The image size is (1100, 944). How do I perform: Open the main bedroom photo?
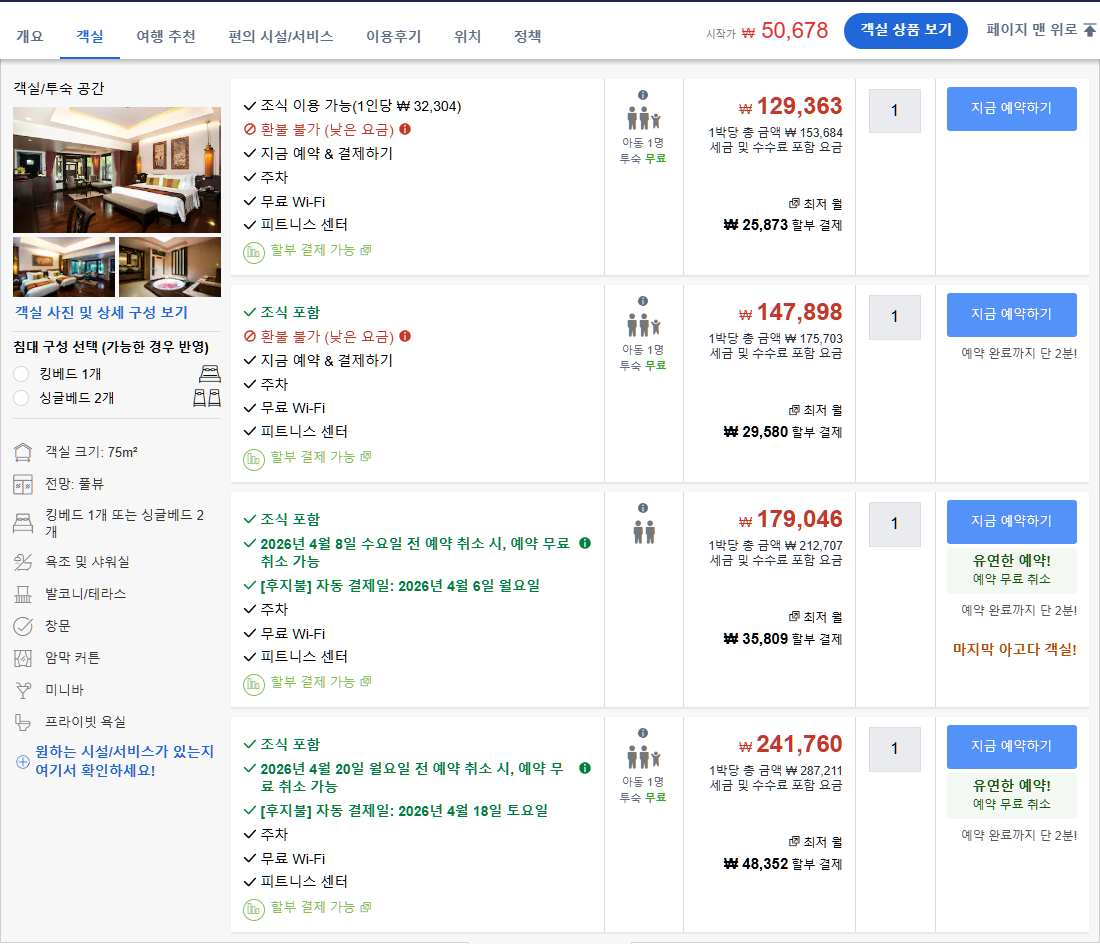[x=117, y=170]
